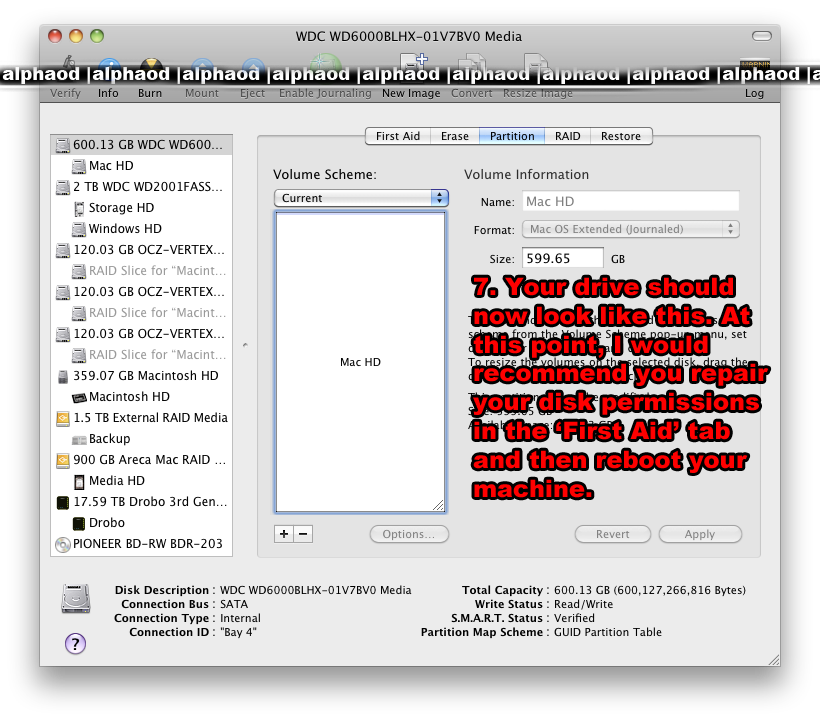Select the 17.59 TB Drobo 3rd Gen icon
Screen dimensions: 820x721
63,502
